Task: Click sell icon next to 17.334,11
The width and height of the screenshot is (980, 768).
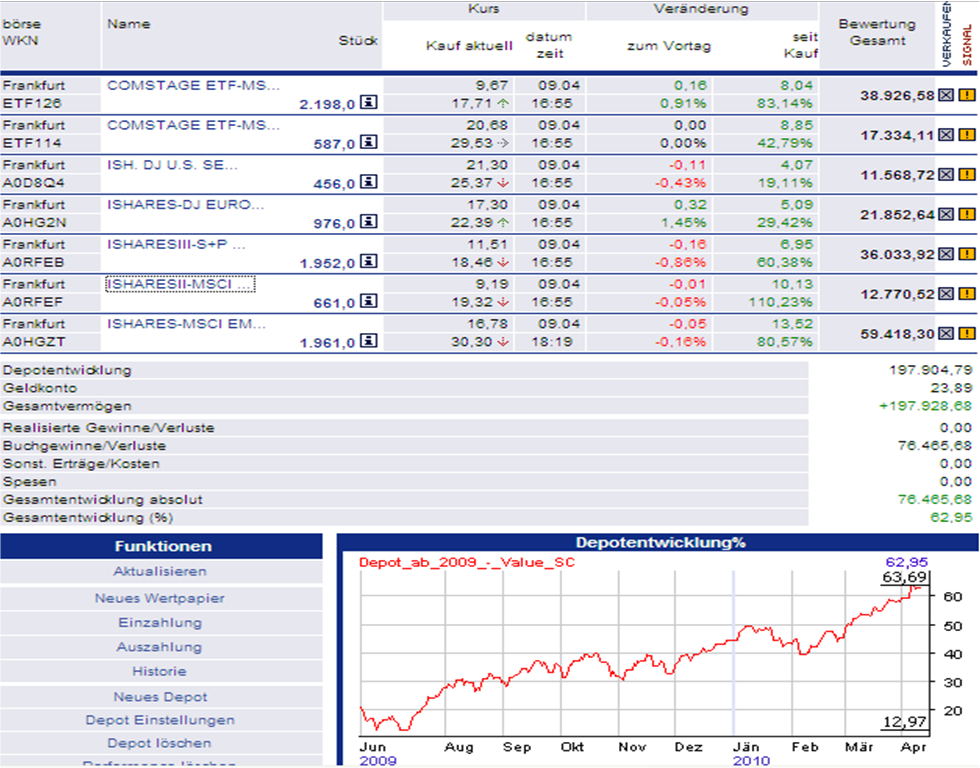Action: point(946,135)
